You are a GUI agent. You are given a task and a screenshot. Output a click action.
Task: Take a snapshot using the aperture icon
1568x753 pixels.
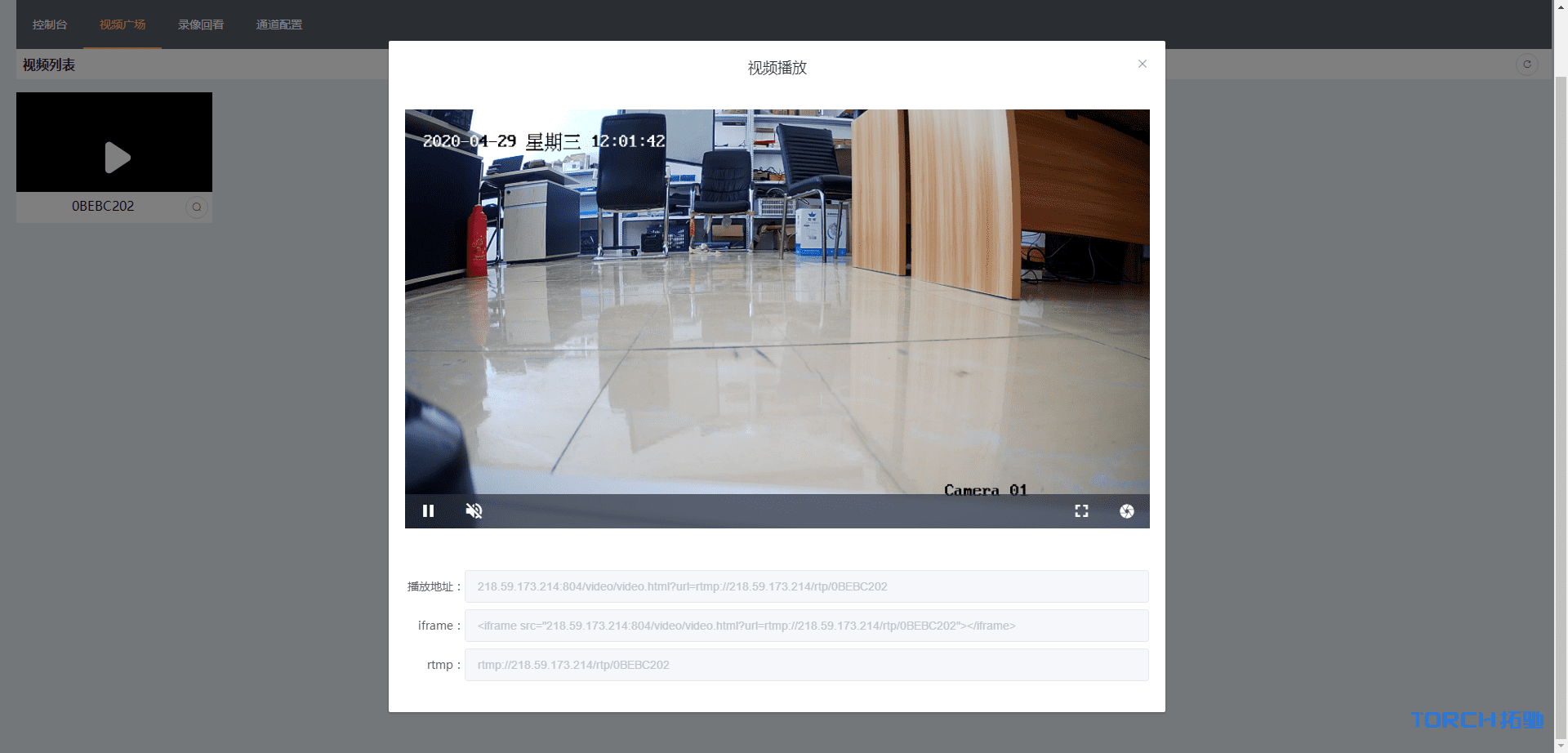pos(1127,510)
